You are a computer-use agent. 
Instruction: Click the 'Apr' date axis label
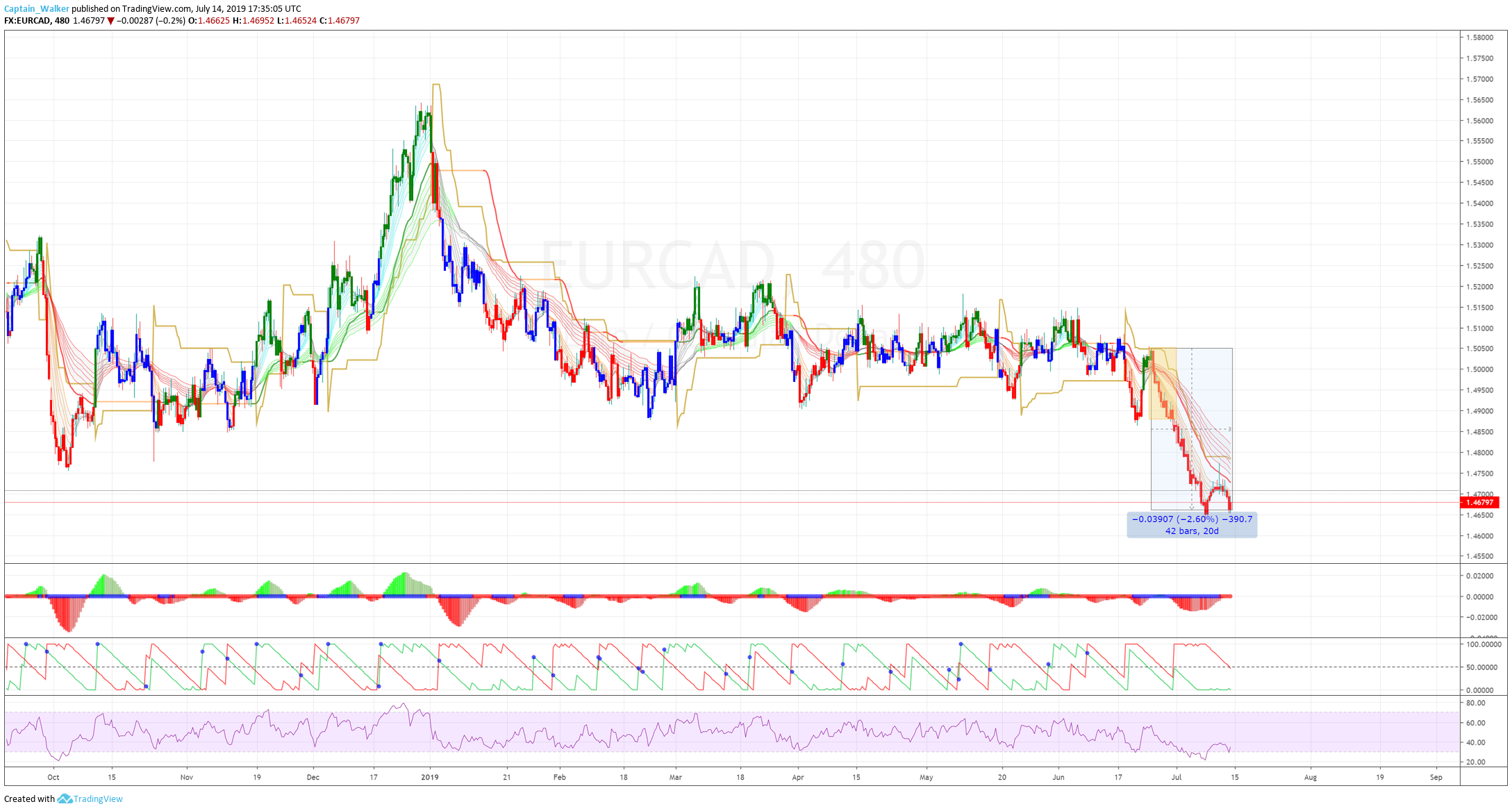pos(798,778)
